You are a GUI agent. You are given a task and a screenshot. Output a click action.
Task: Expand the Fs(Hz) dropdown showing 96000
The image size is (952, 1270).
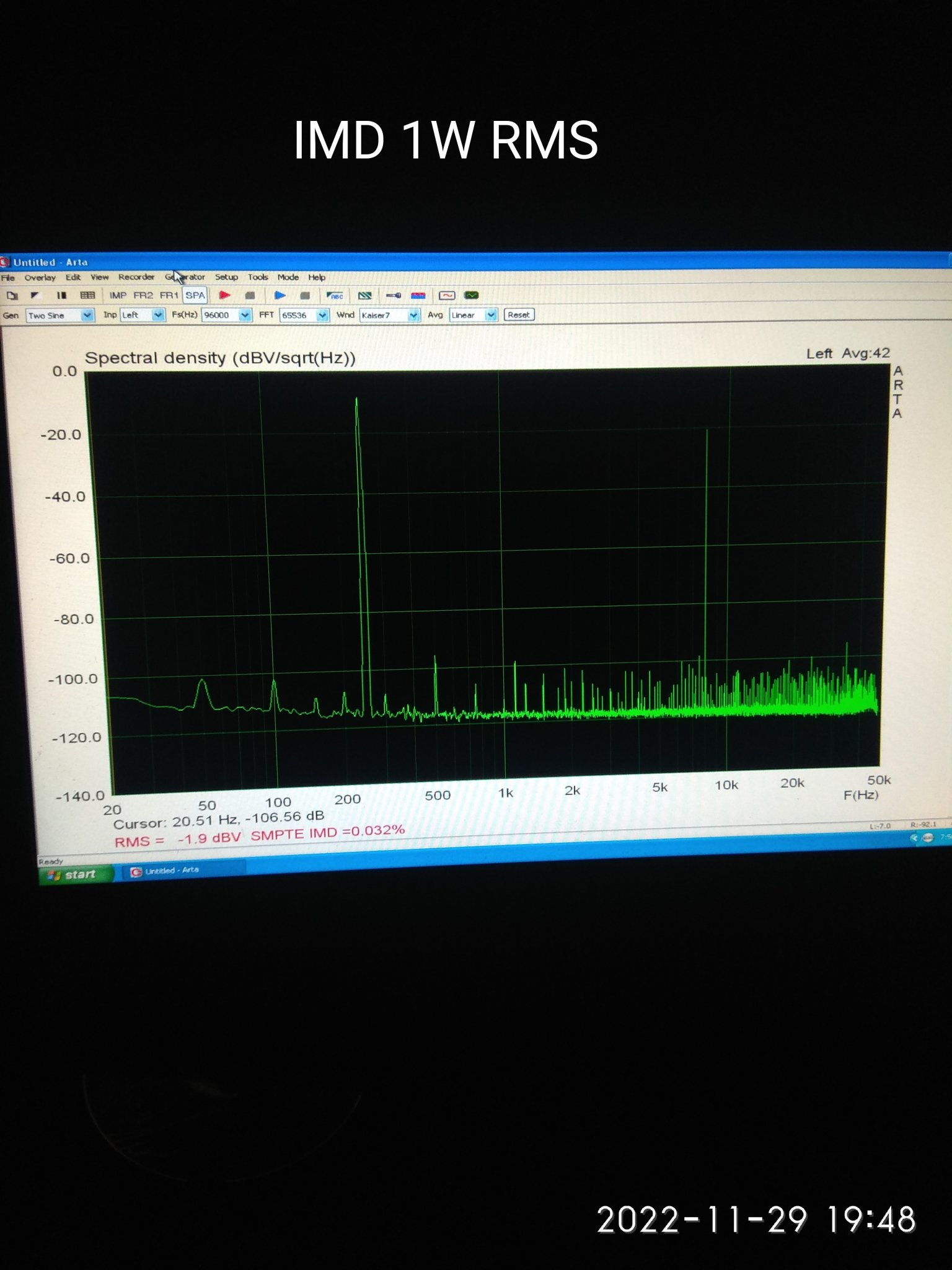coord(245,315)
